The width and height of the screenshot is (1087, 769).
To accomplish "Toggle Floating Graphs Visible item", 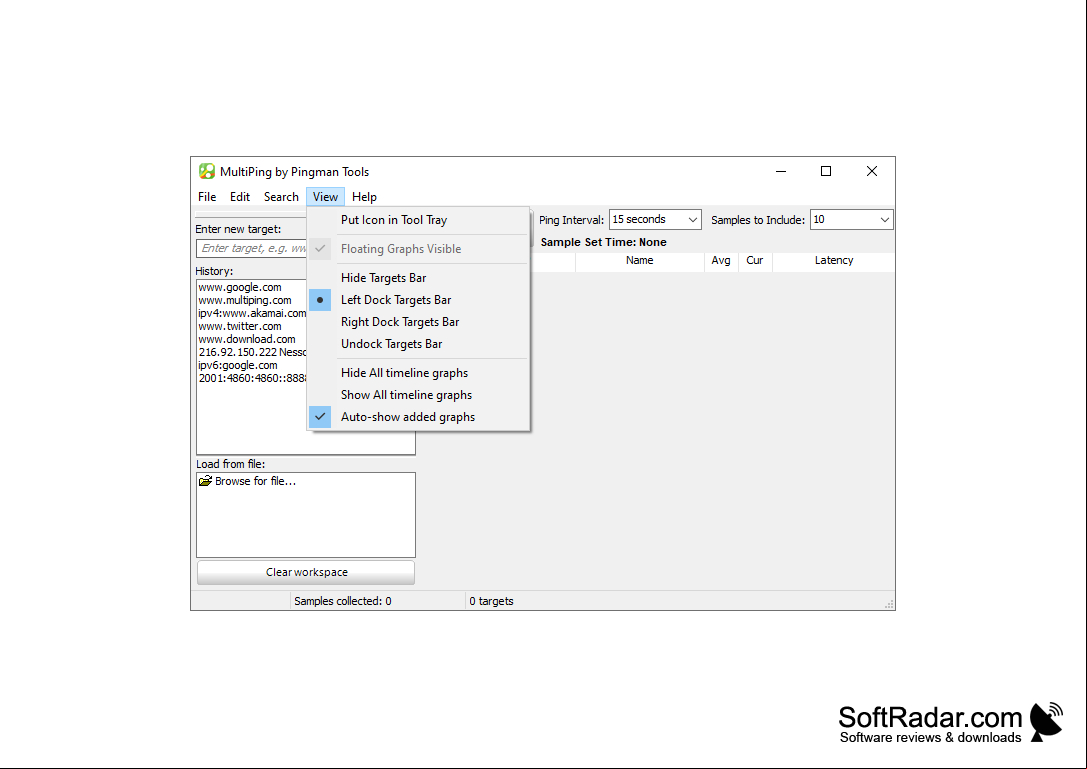I will click(418, 249).
